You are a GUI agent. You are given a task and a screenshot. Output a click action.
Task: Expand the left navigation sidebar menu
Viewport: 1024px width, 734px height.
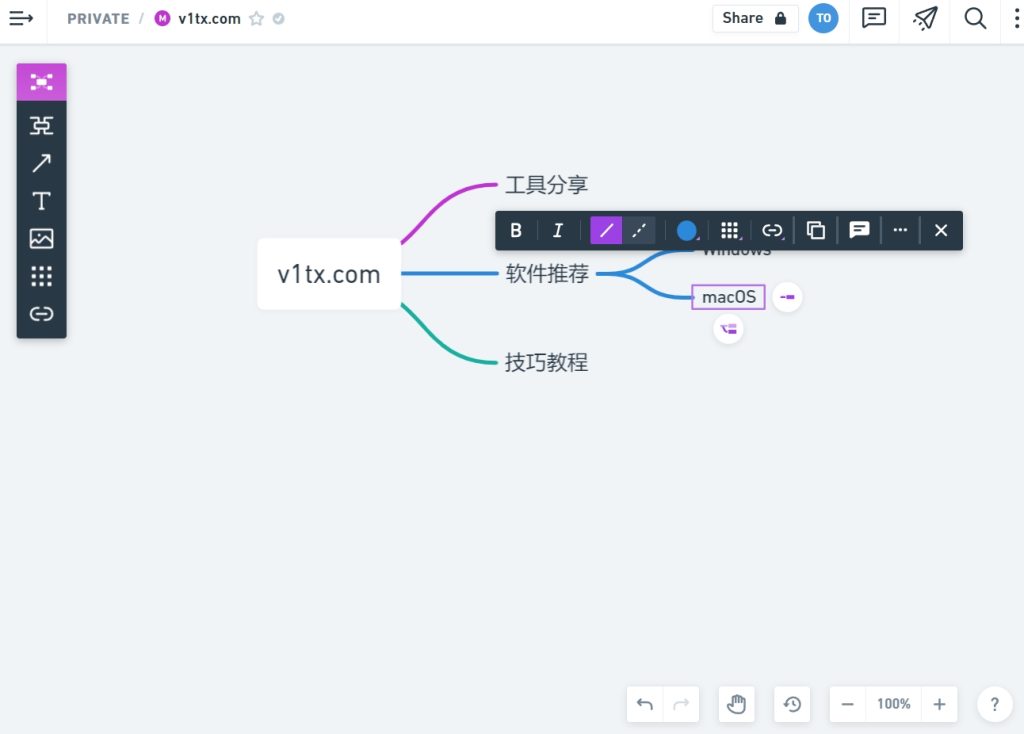[x=21, y=18]
